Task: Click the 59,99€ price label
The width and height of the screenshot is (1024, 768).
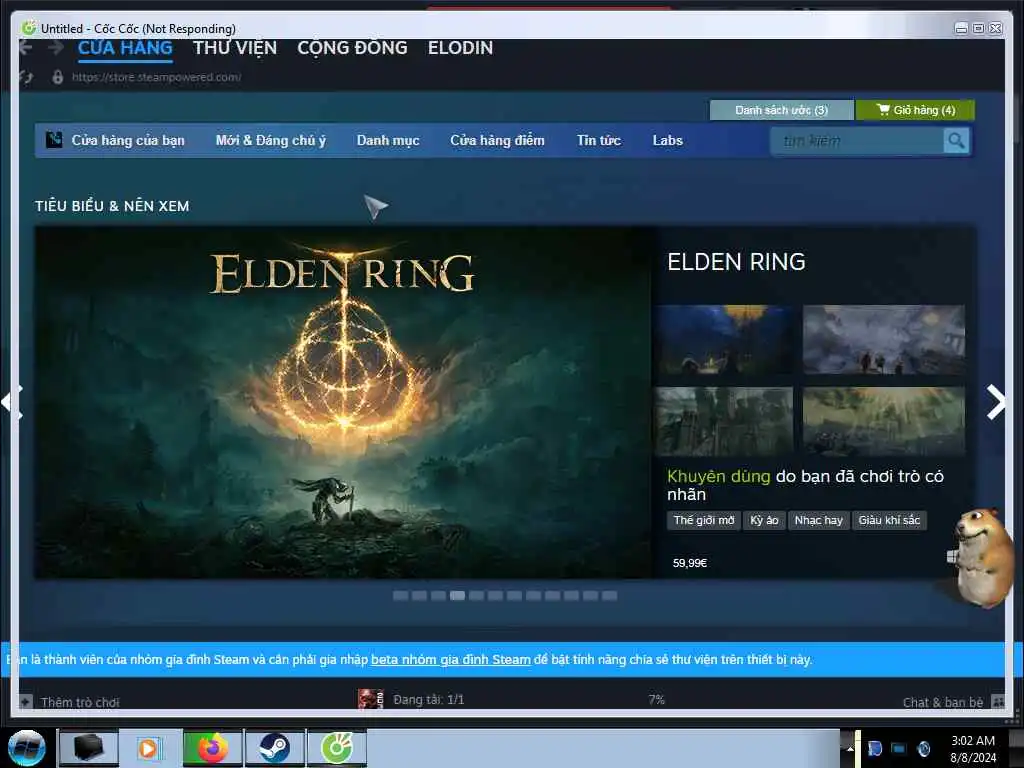Action: [690, 563]
